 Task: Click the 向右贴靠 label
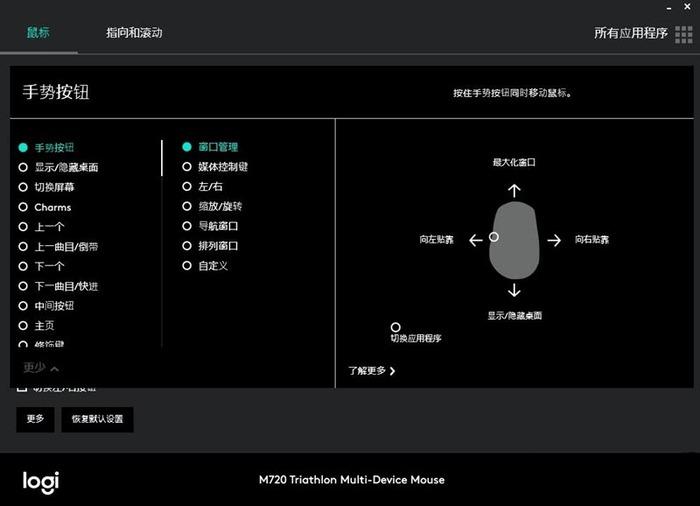[x=592, y=240]
